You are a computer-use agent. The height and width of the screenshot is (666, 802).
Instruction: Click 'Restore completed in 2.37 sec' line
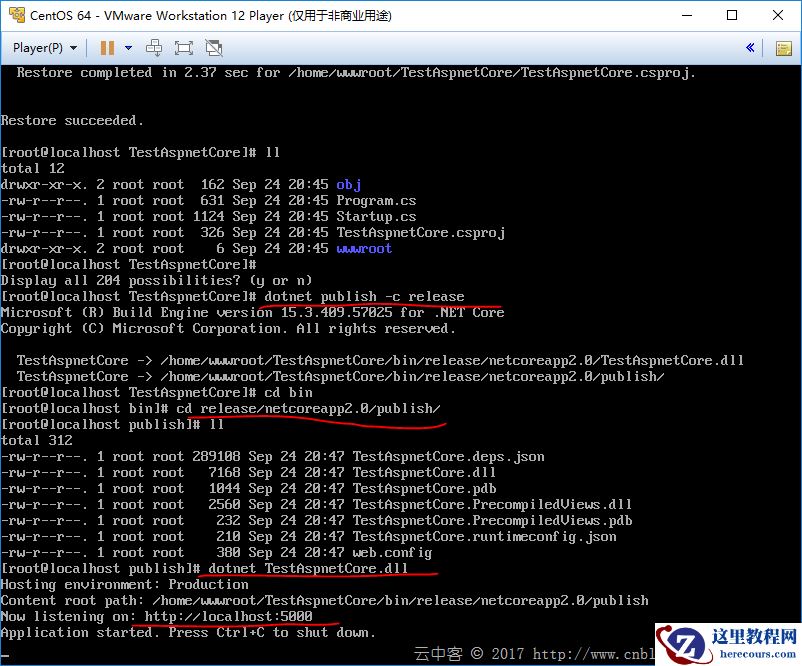pos(356,73)
